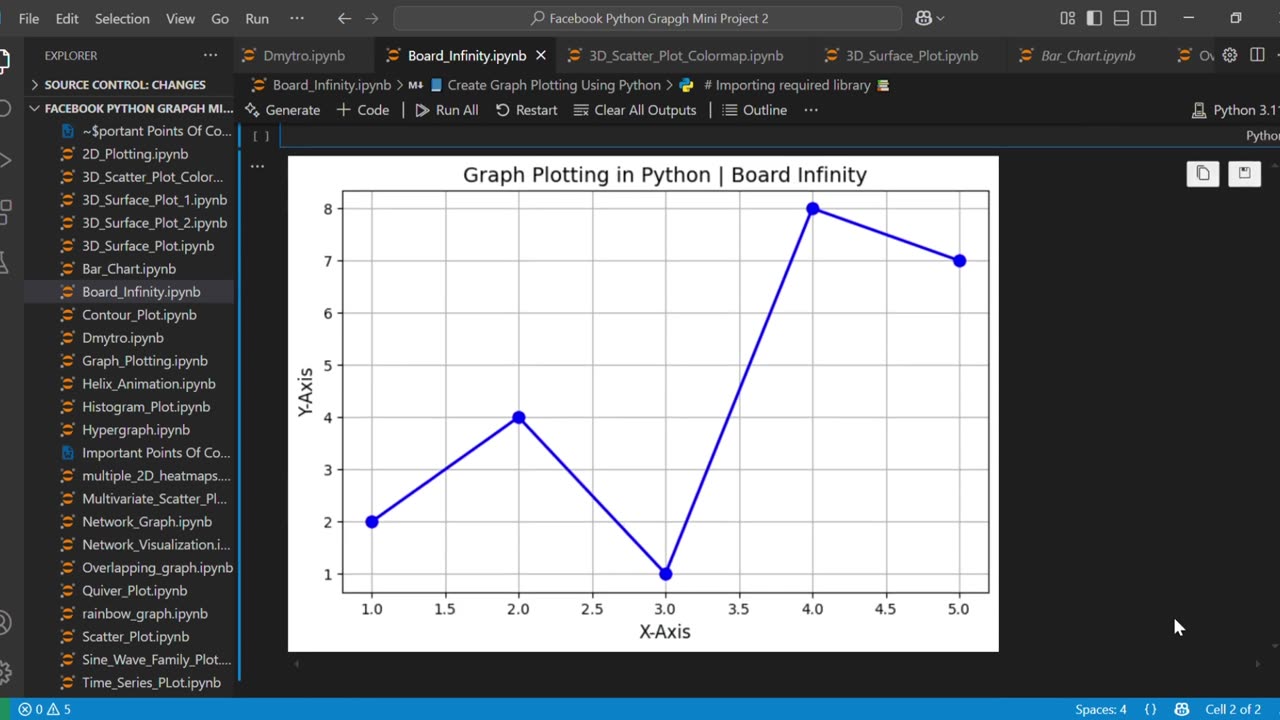Screen dimensions: 1280x720
Task: Open the output cell more actions ellipsis
Action: point(257,166)
